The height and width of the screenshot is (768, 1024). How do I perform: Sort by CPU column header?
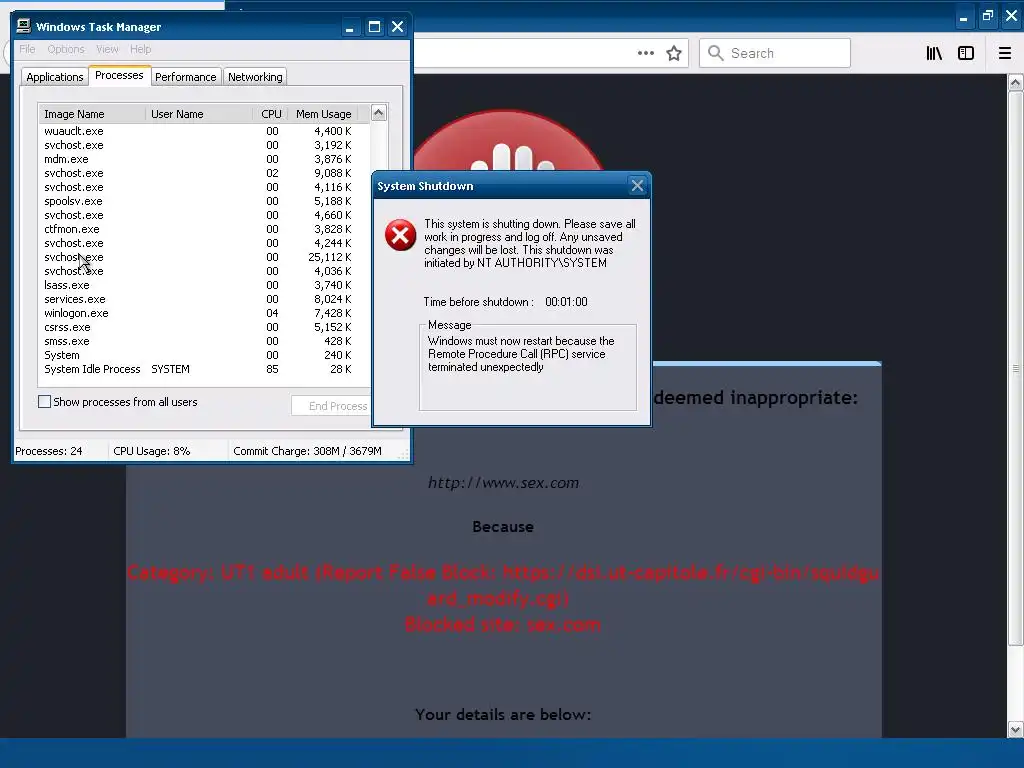[270, 114]
